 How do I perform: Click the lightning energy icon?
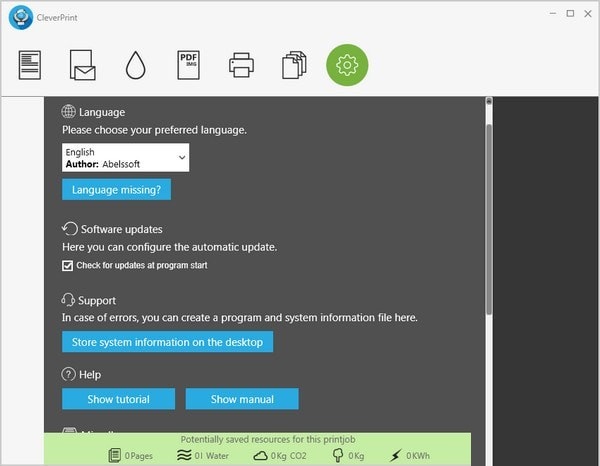click(395, 455)
